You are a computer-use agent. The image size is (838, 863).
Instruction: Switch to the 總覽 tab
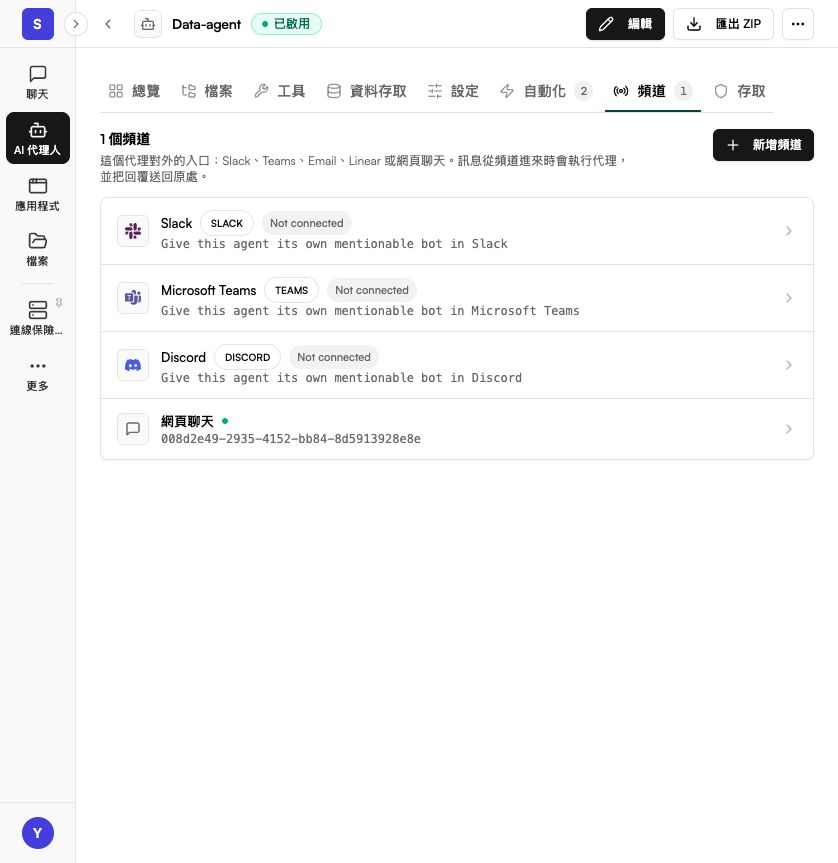(x=135, y=91)
